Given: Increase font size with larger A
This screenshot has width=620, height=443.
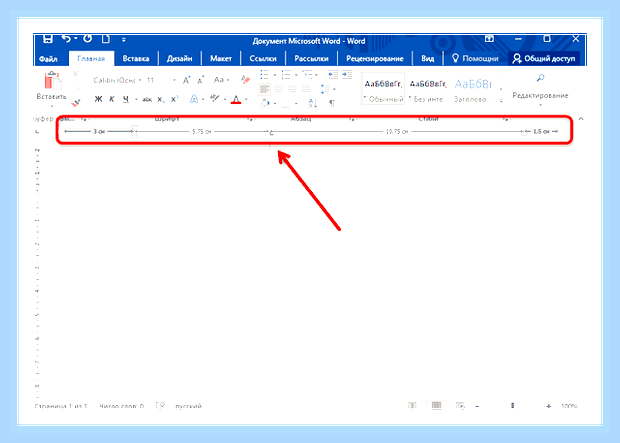Looking at the screenshot, I should click(186, 80).
